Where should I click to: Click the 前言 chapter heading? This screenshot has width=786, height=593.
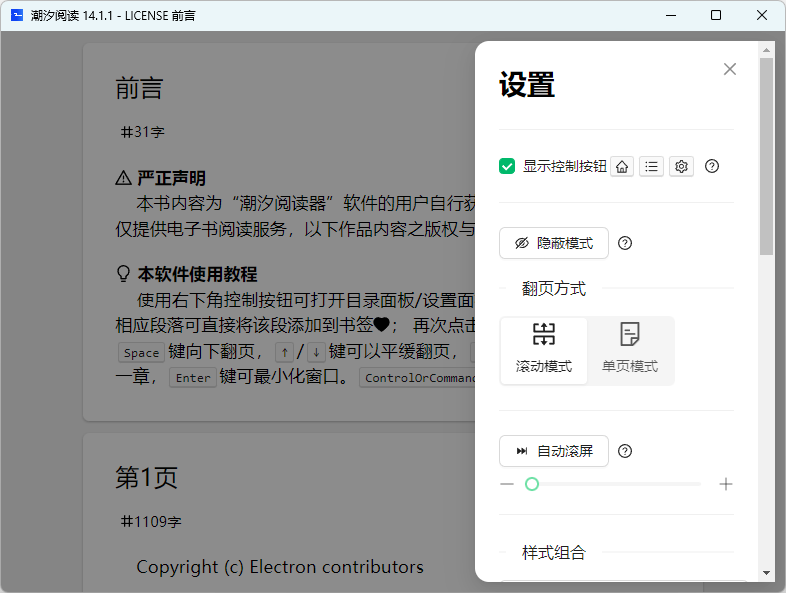tap(139, 88)
